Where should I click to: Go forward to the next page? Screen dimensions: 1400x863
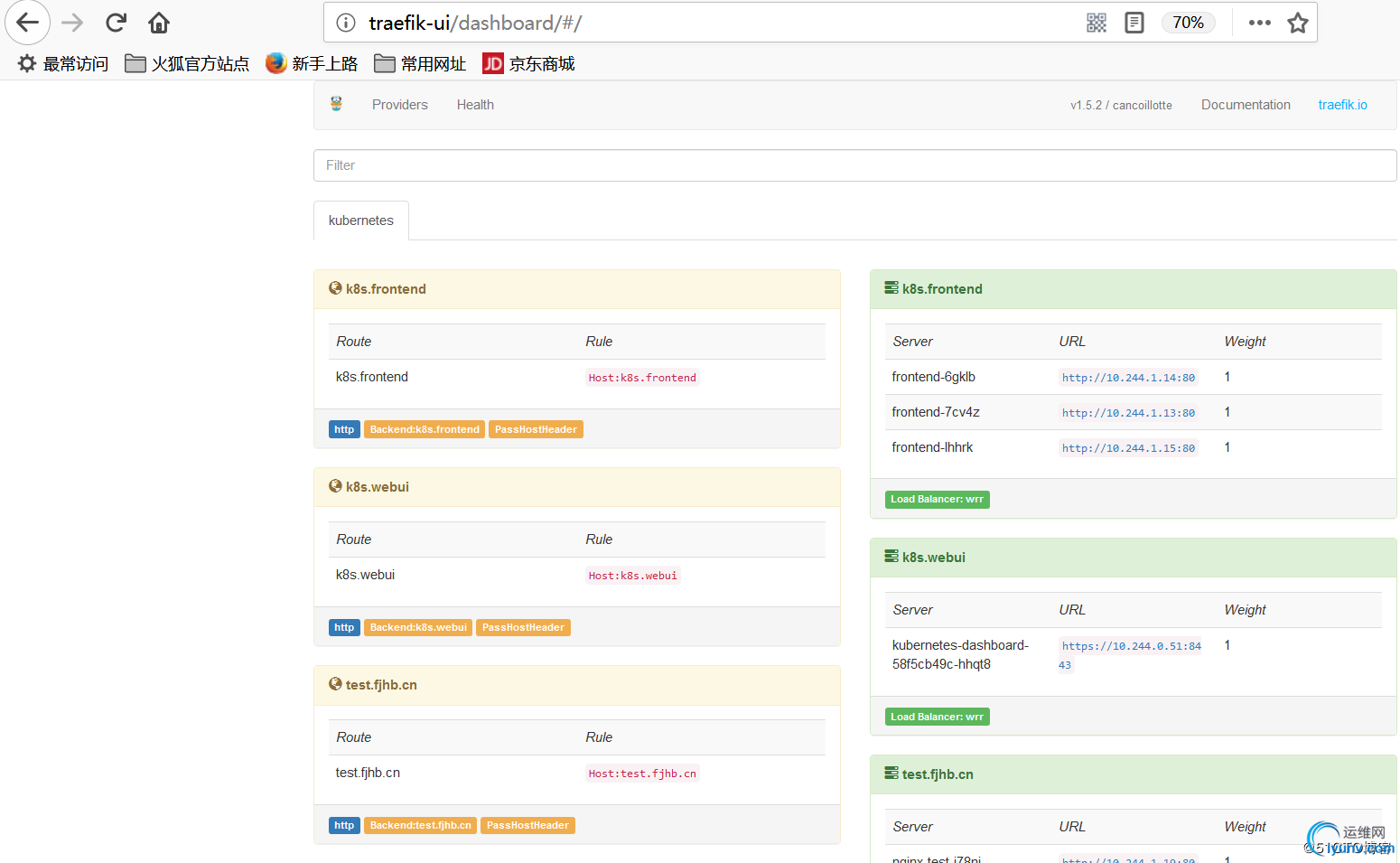point(72,23)
